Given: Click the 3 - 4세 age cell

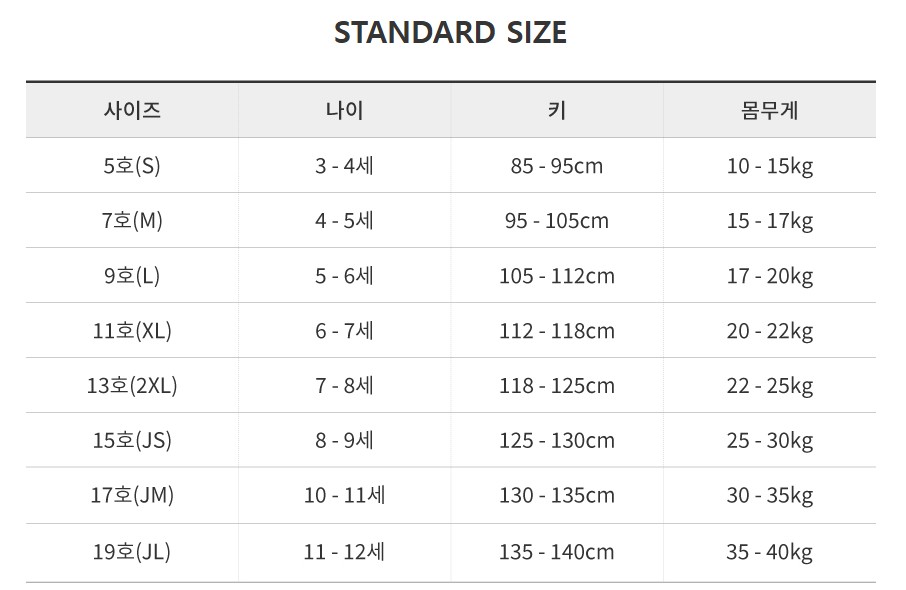Looking at the screenshot, I should pos(344,166).
